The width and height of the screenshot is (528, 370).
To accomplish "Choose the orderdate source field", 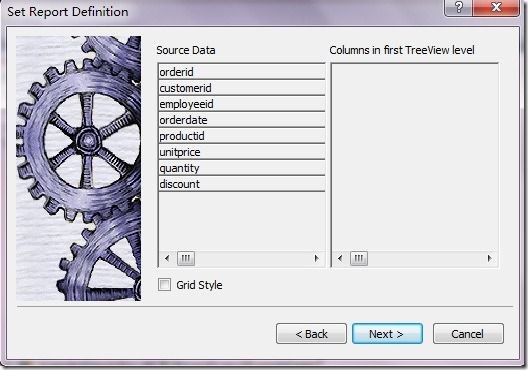I will (241, 120).
